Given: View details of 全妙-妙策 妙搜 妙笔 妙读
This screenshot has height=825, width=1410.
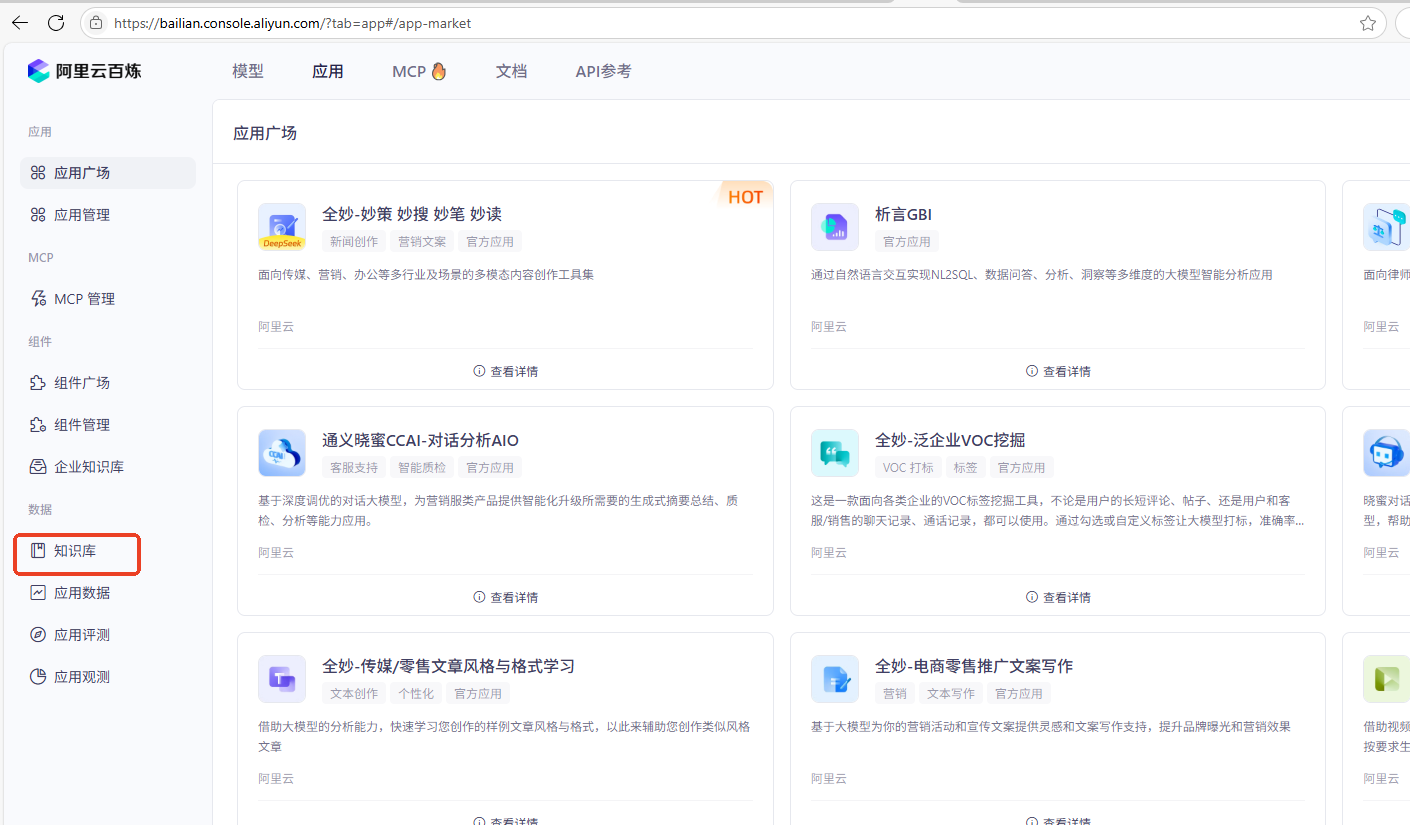Looking at the screenshot, I should click(x=505, y=371).
